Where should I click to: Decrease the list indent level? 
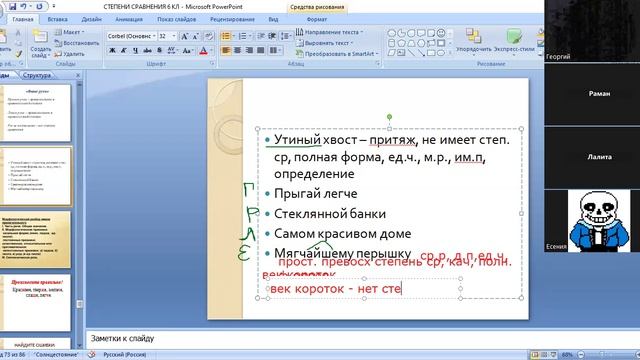(261, 36)
